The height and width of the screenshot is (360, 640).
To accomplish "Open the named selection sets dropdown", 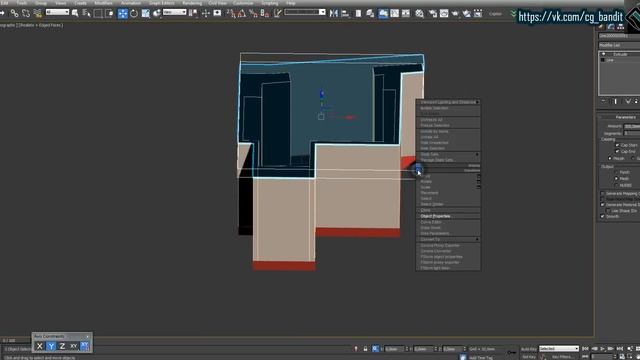I will 305,12.
